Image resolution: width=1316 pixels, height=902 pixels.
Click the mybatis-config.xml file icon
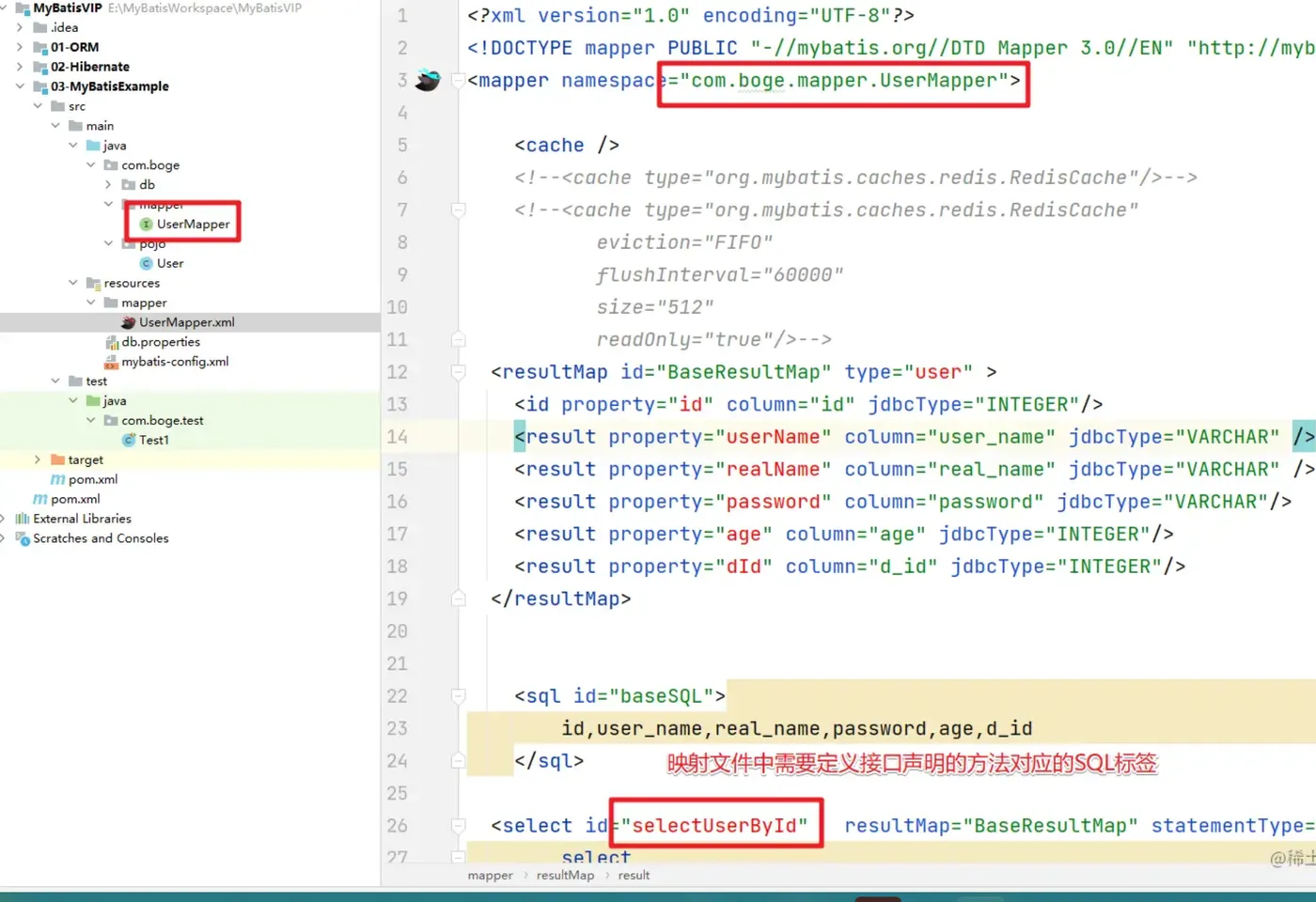(x=112, y=362)
